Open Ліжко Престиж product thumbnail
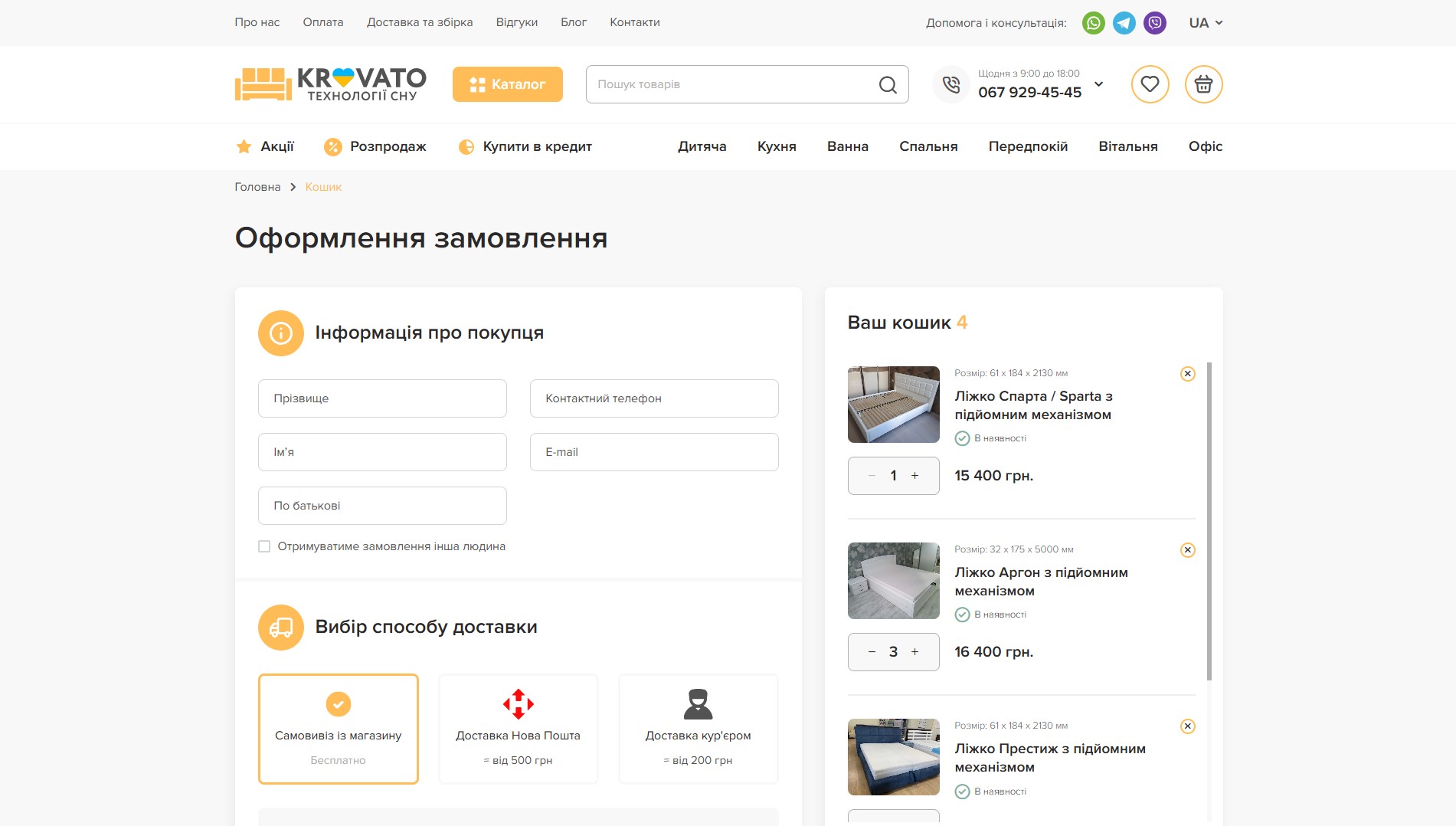Screen dimensions: 1456x826 893,757
